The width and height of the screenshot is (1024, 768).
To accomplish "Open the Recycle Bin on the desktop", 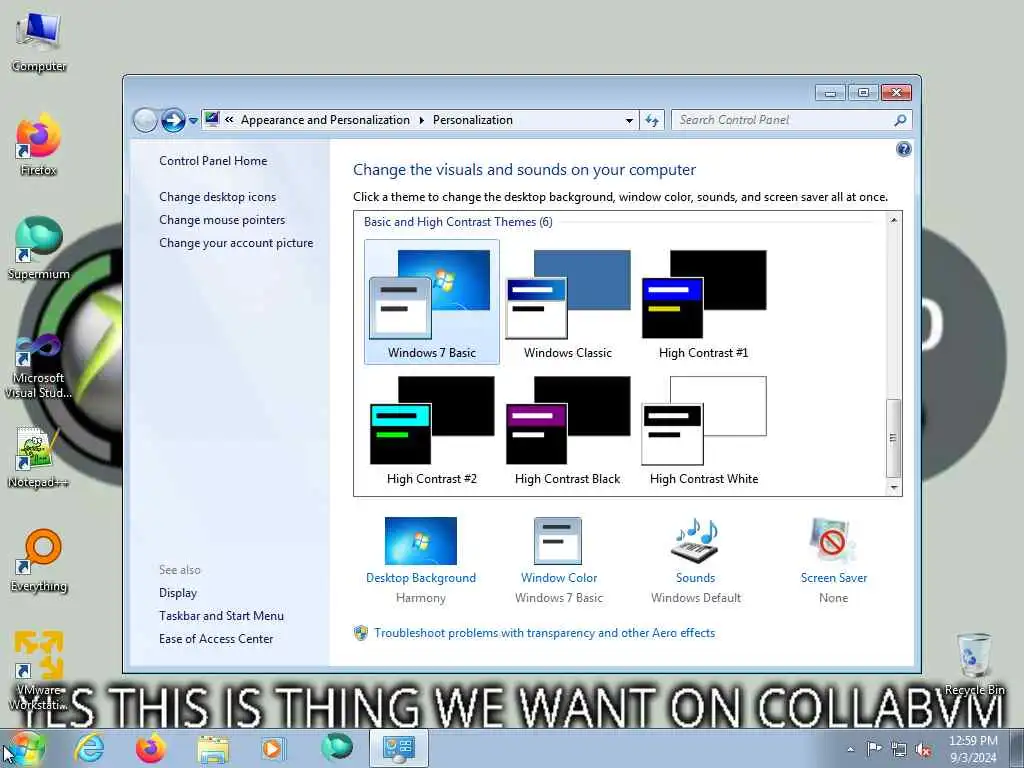I will pyautogui.click(x=974, y=664).
